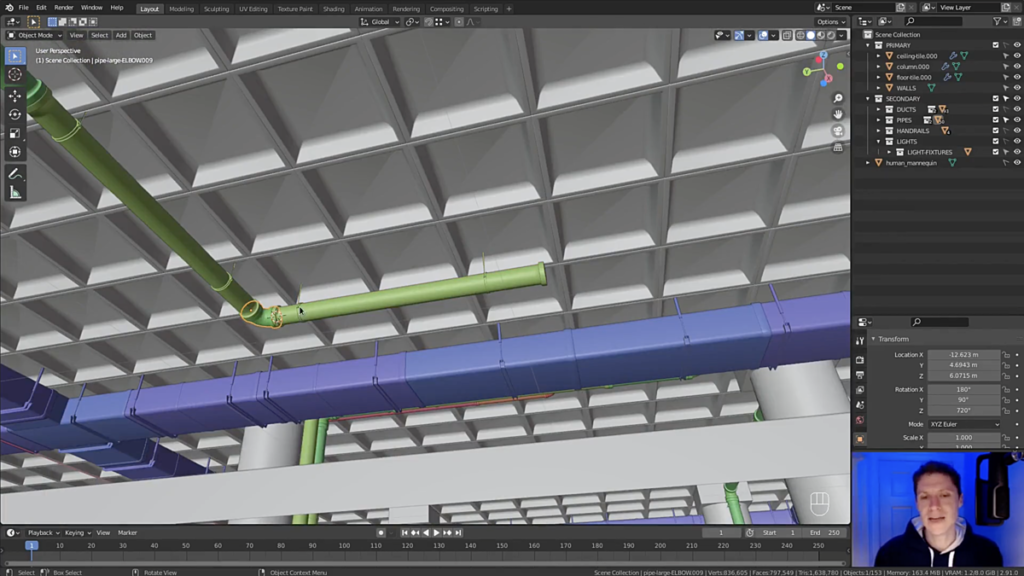Screen dimensions: 1024x576
Task: Open the viewport Add menu
Action: (x=121, y=35)
